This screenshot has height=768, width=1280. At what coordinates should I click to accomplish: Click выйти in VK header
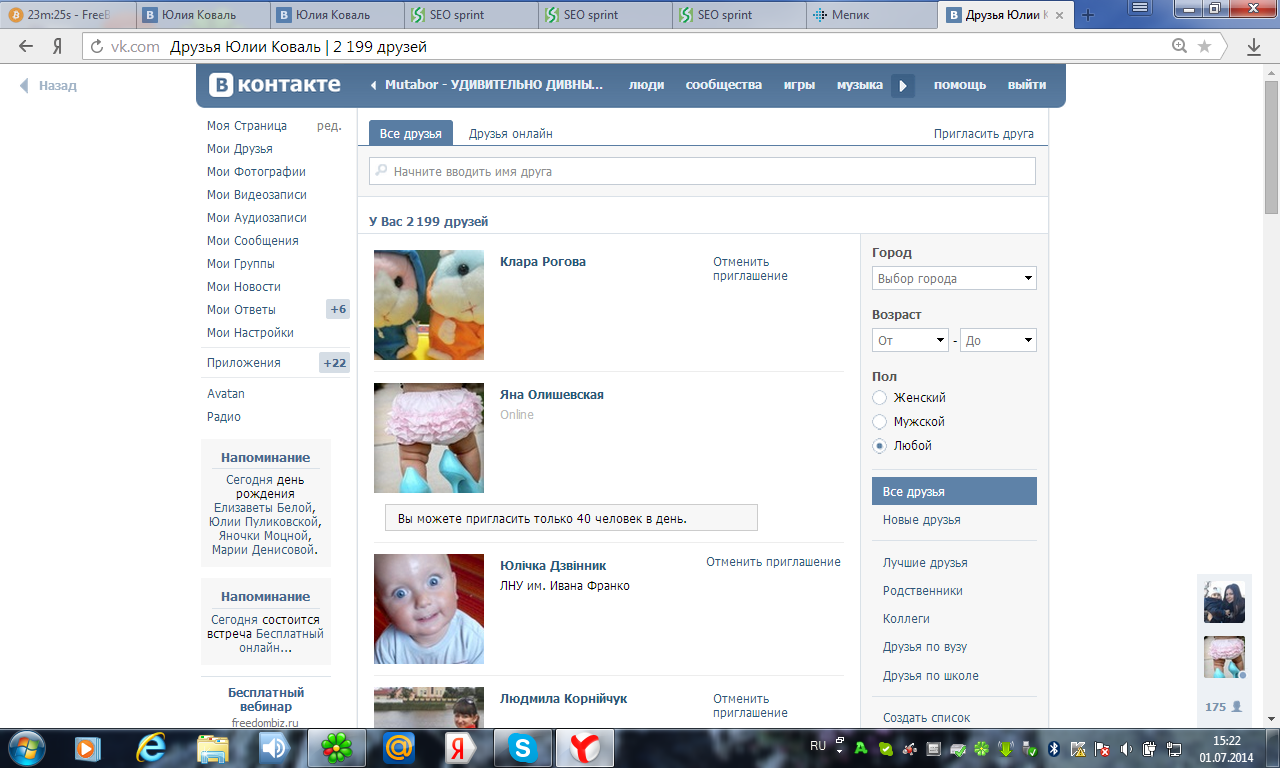pos(1027,85)
